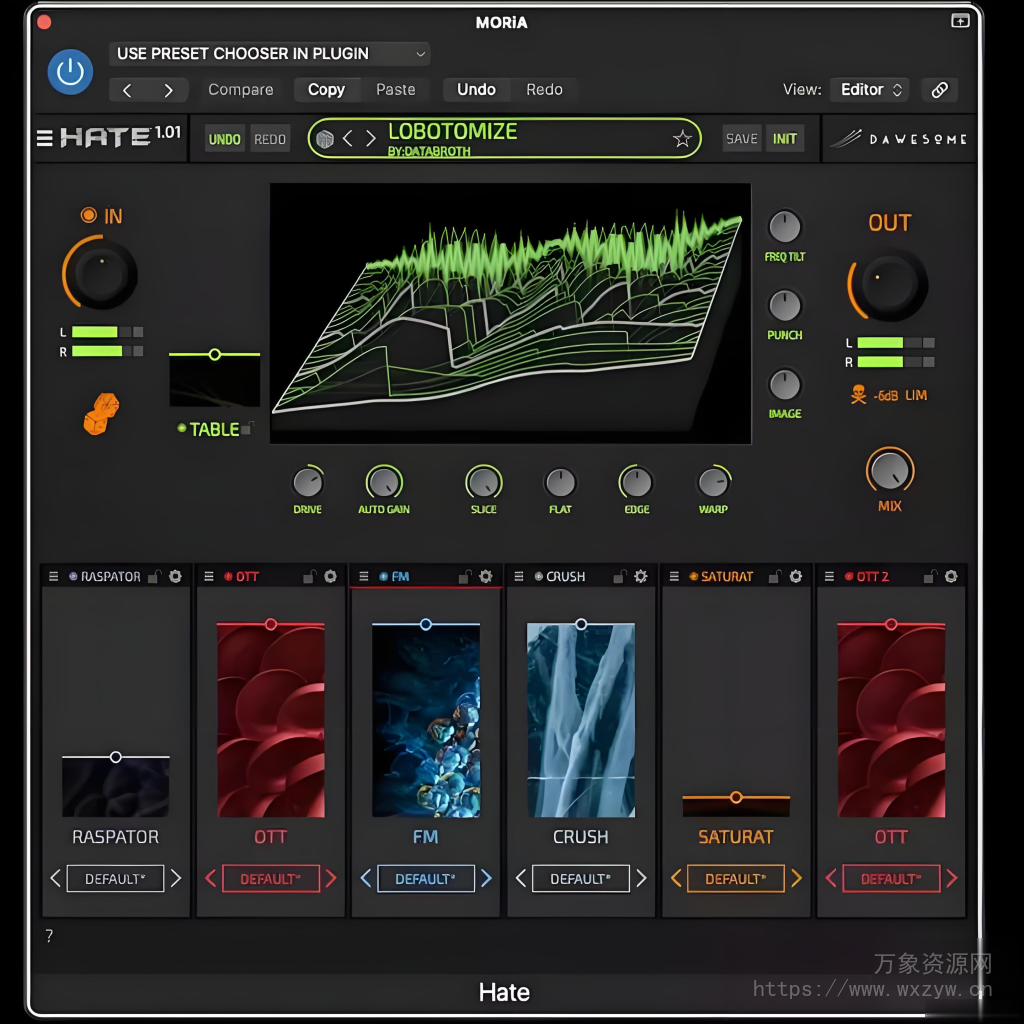Image resolution: width=1024 pixels, height=1024 pixels.
Task: Toggle the power button in the top-left
Action: (69, 72)
